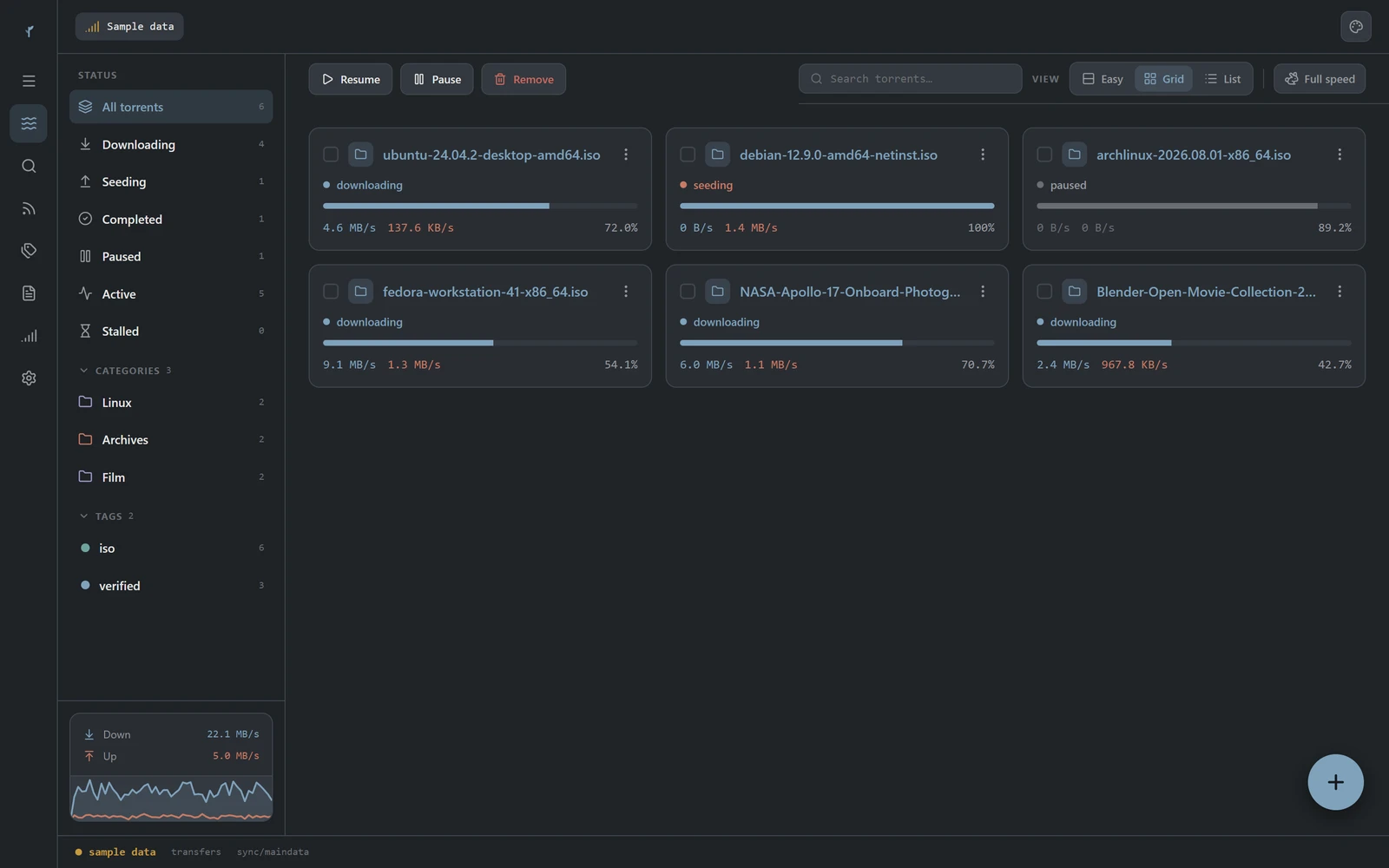Click the Resume button
Screen dimensions: 1389x868
click(x=351, y=79)
